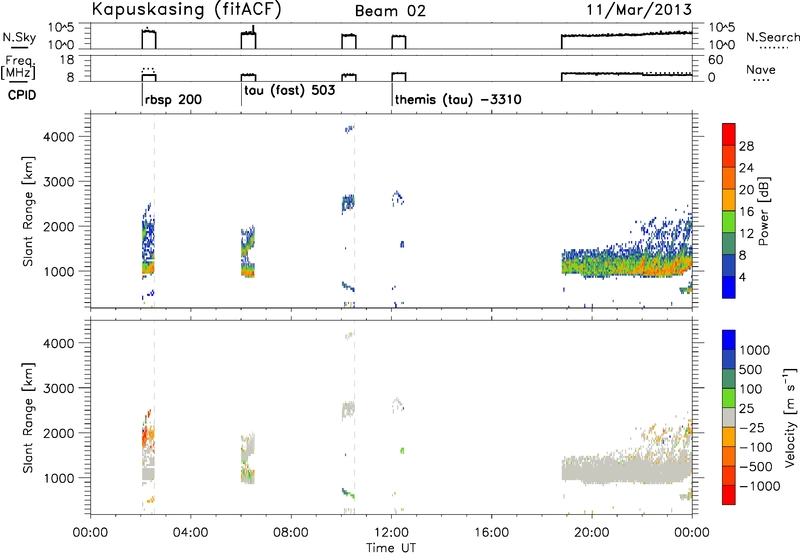Click the 'Kapuskasing (fitACF)' plot title
This screenshot has height=554, width=800.
pos(186,10)
